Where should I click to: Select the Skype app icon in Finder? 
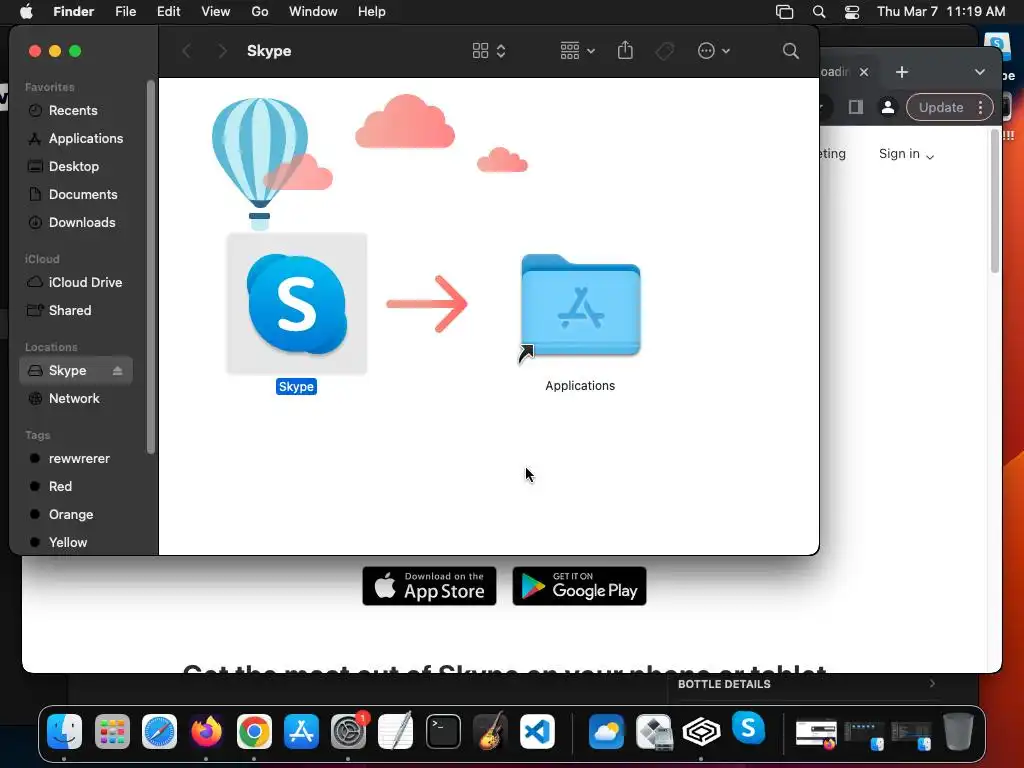296,304
